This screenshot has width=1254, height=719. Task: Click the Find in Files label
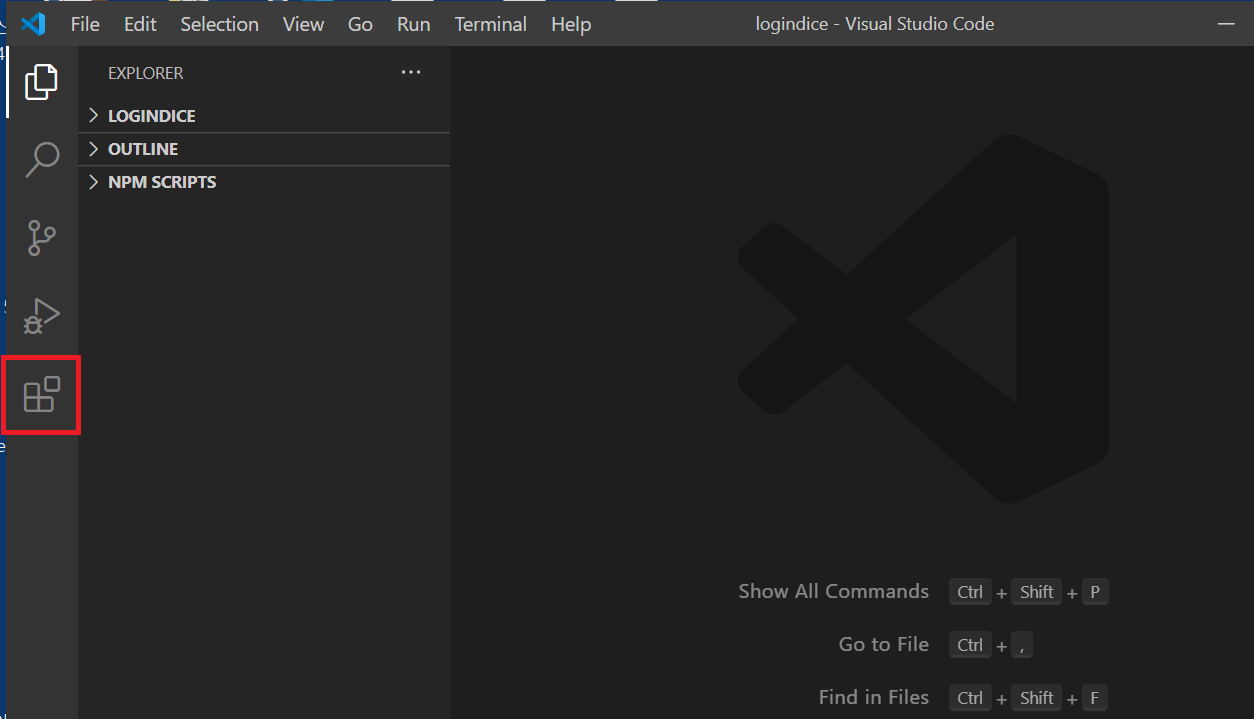tap(874, 697)
